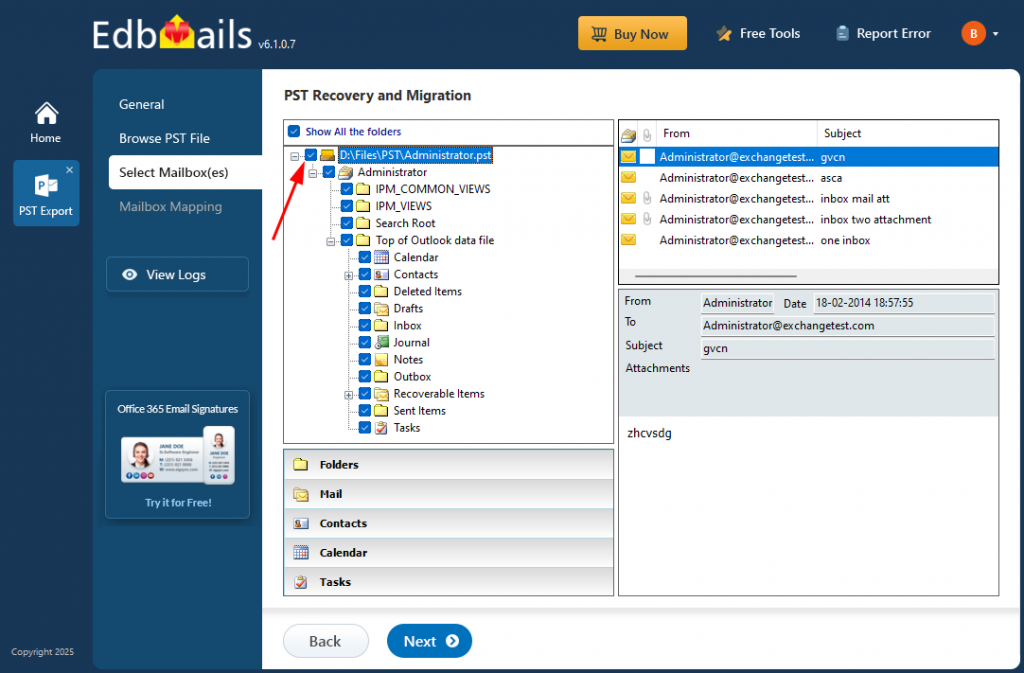Viewport: 1024px width, 673px height.
Task: Sort messages by the From column header
Action: pos(736,133)
